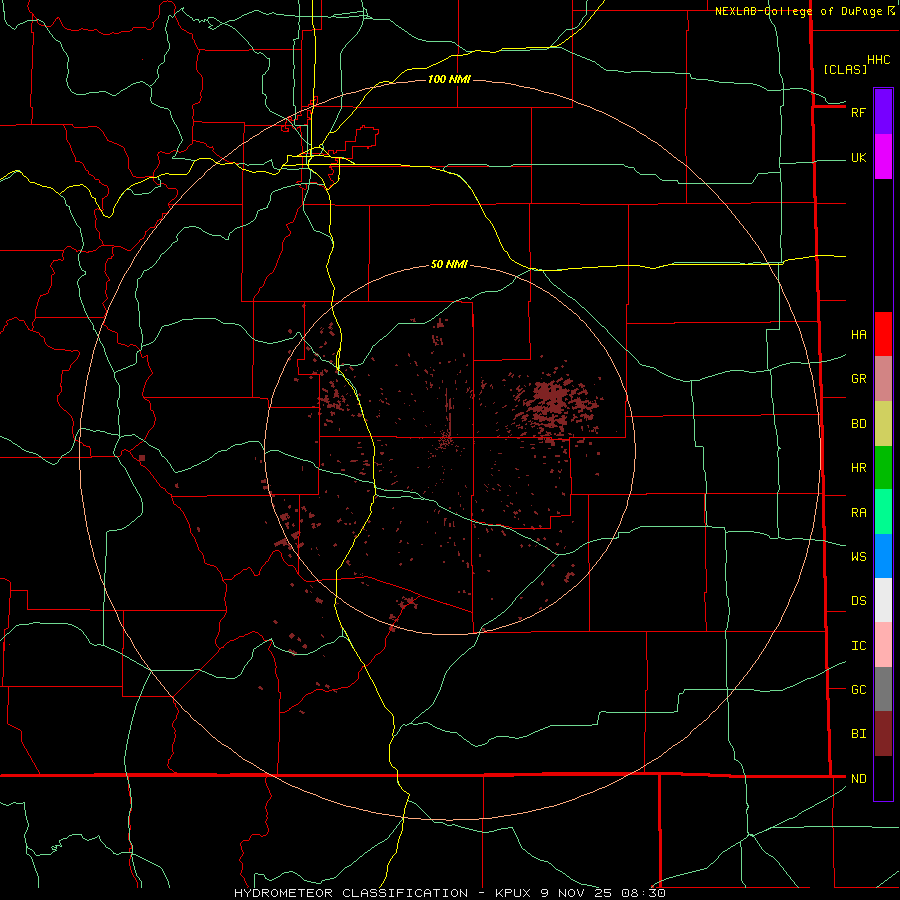
Task: Click the HHC product code label
Action: [878, 60]
